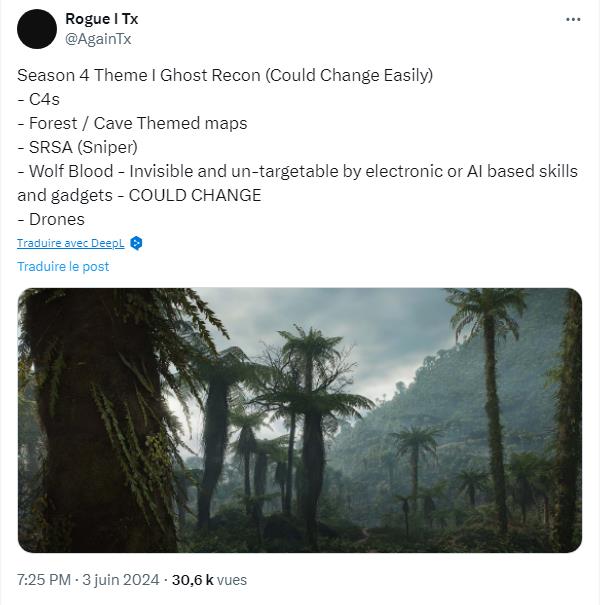Image resolution: width=601 pixels, height=605 pixels.
Task: Open the Rogue I Tx profile name
Action: (101, 19)
